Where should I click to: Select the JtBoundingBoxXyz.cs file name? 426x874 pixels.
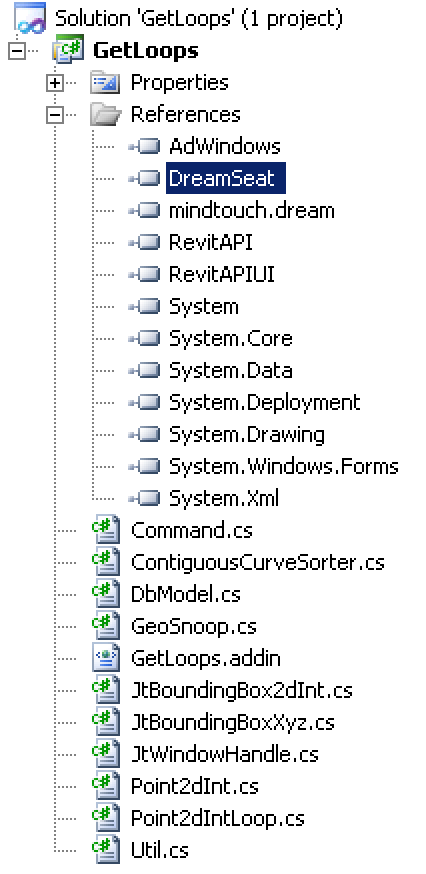tap(233, 723)
